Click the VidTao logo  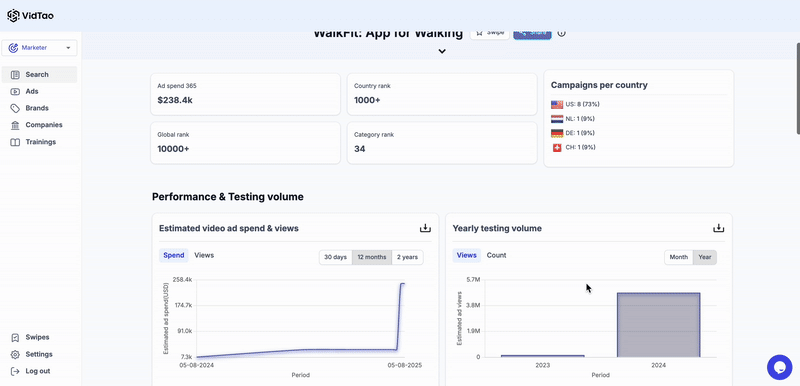coord(31,16)
